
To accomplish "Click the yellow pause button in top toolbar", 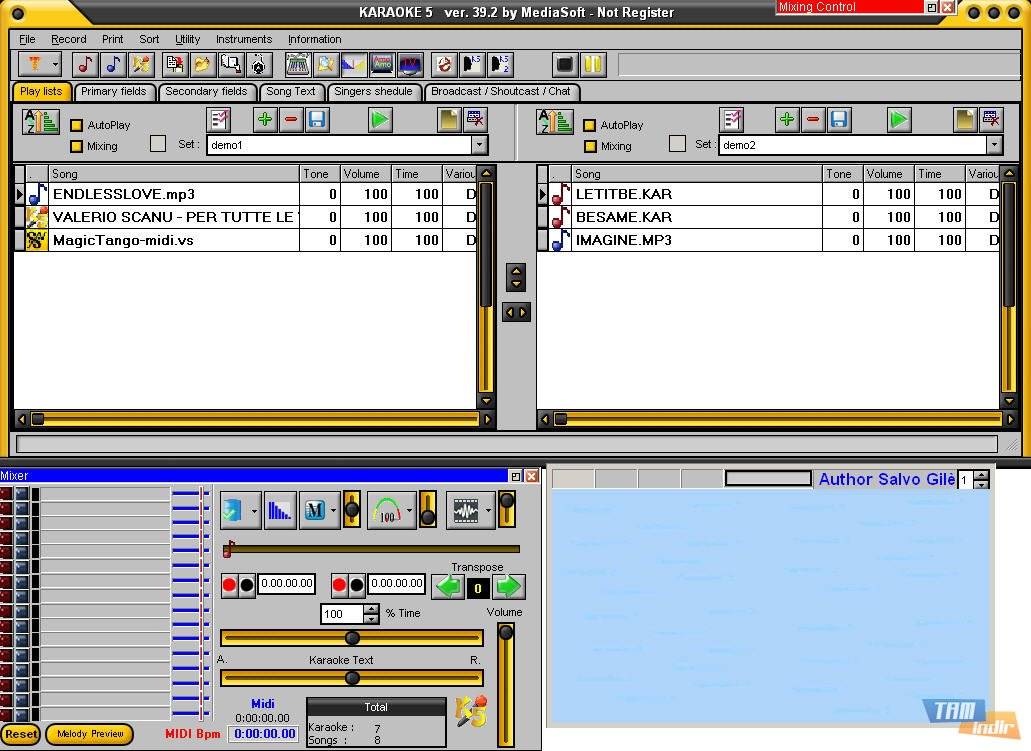I will [593, 64].
